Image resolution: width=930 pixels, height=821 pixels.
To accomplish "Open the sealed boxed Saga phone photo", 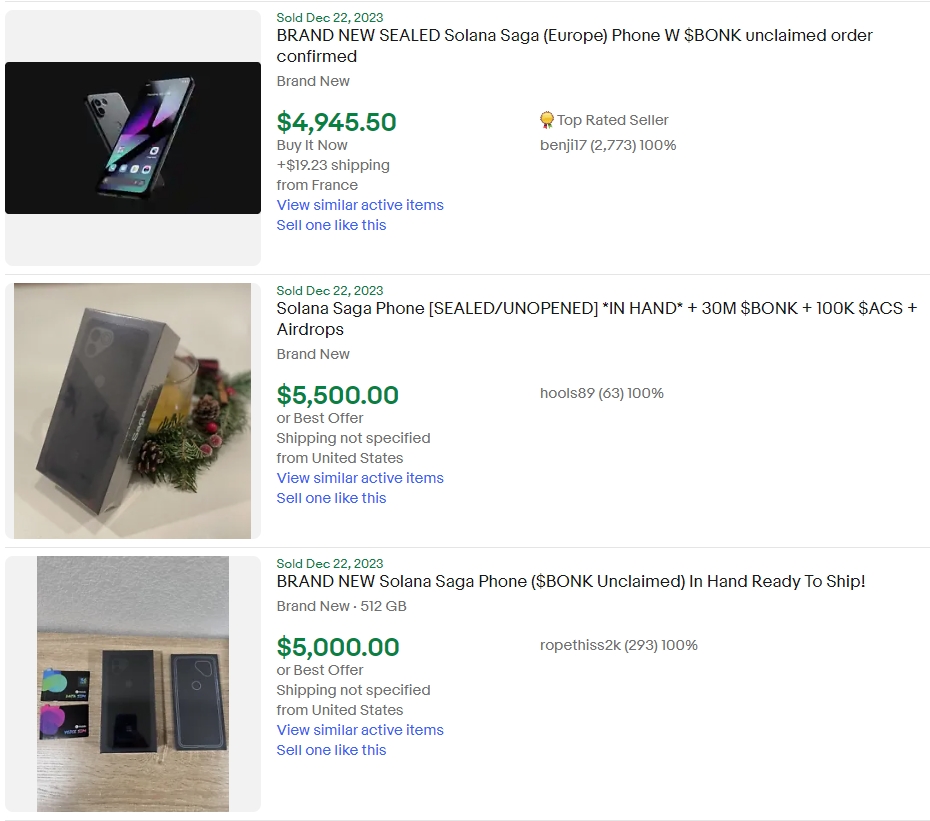I will tap(133, 410).
